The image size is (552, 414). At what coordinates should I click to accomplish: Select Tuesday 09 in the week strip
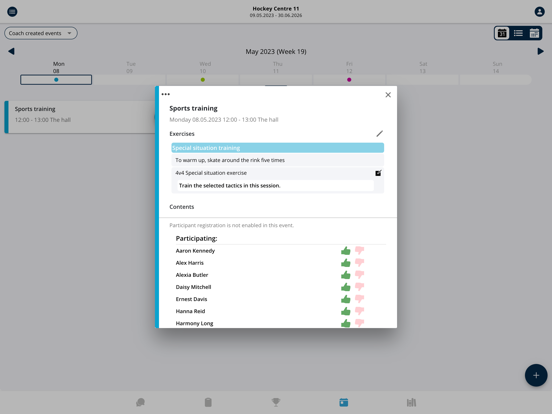pyautogui.click(x=130, y=80)
